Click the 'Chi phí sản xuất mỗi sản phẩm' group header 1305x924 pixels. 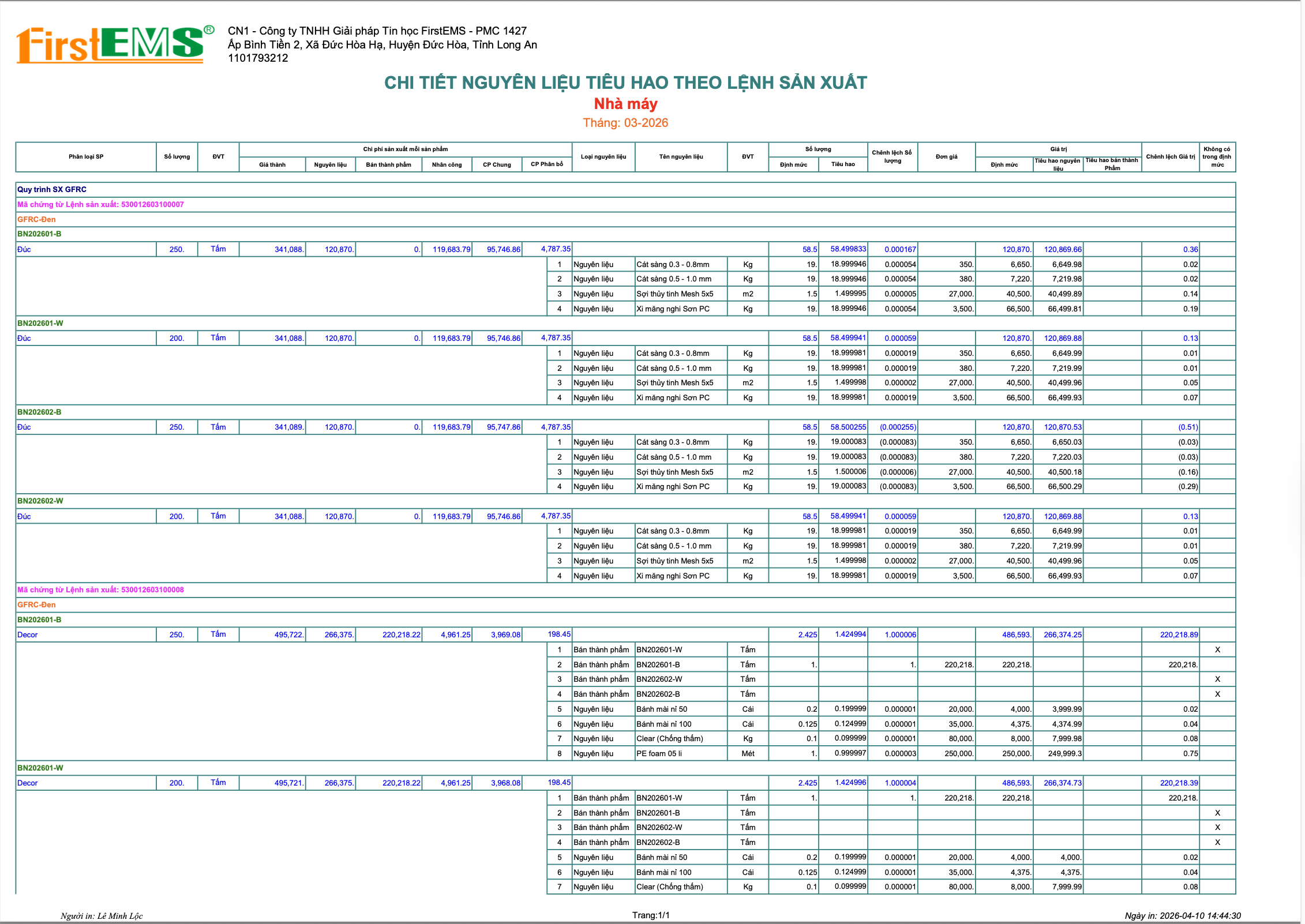pos(405,149)
